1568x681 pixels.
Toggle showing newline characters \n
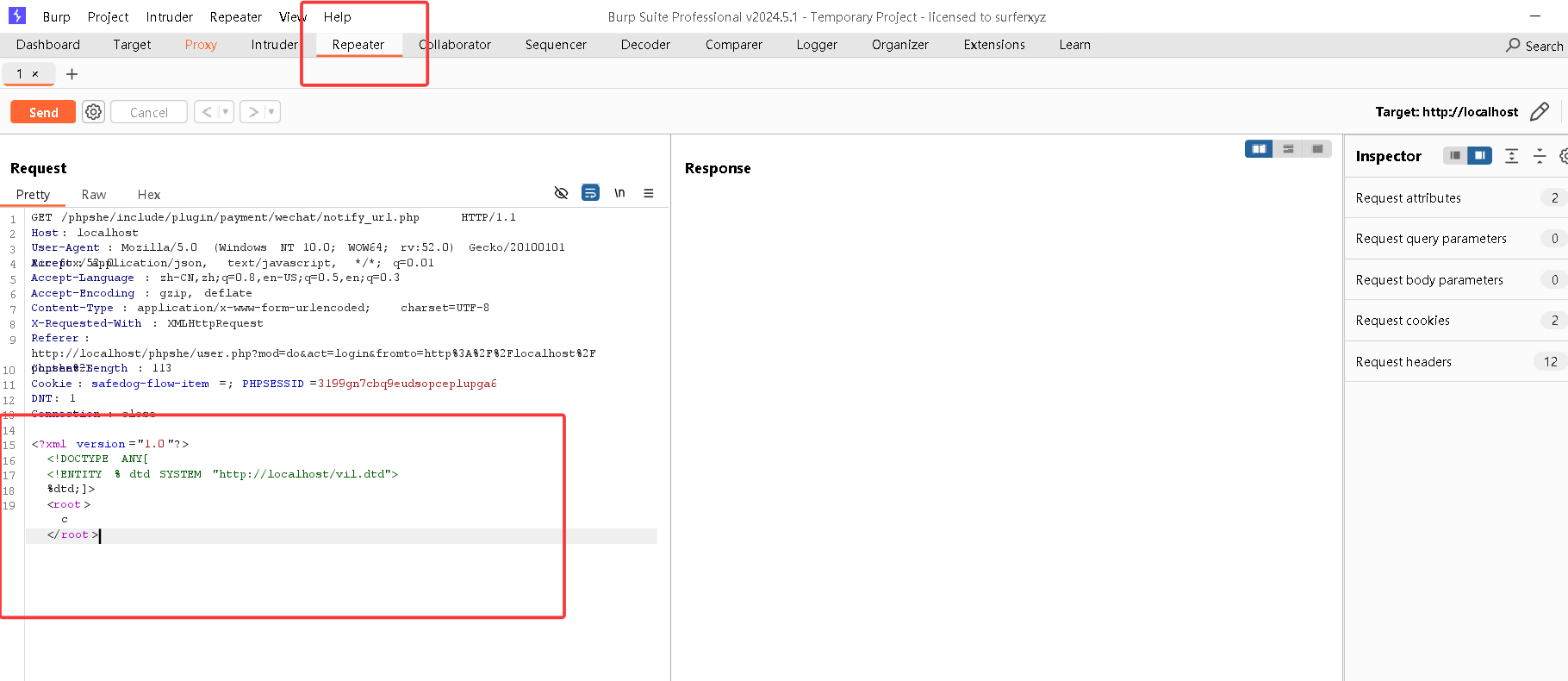pyautogui.click(x=619, y=193)
